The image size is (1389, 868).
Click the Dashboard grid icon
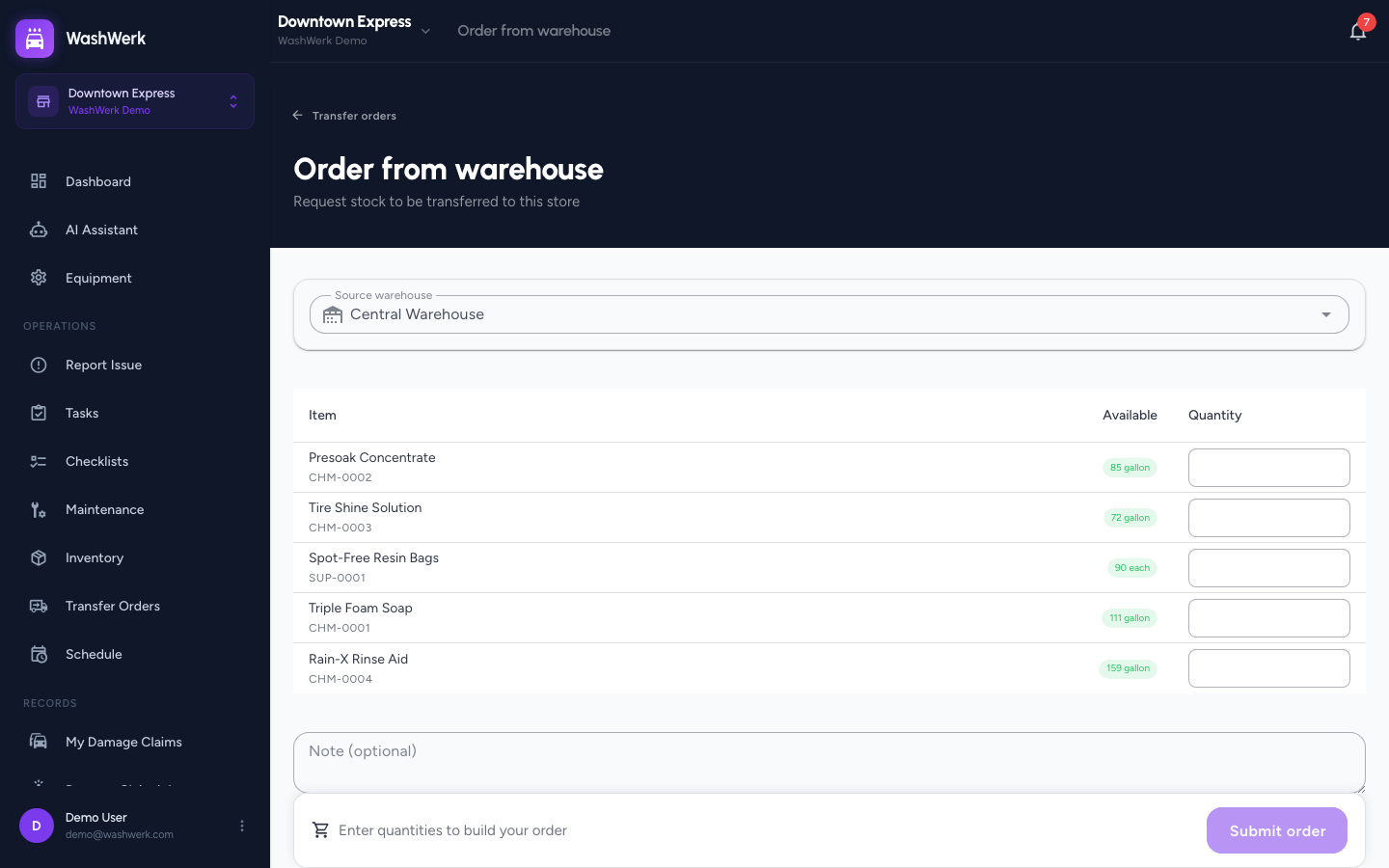click(x=39, y=181)
